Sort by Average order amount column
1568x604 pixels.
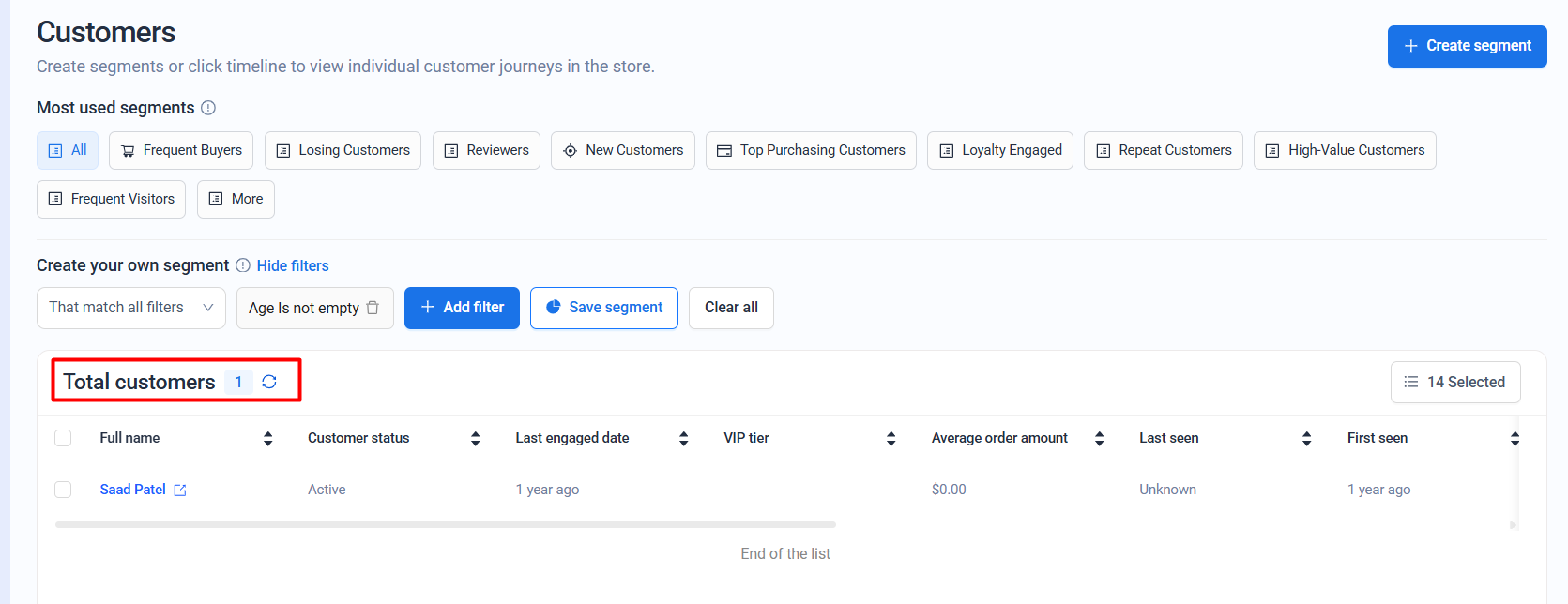tap(1099, 438)
